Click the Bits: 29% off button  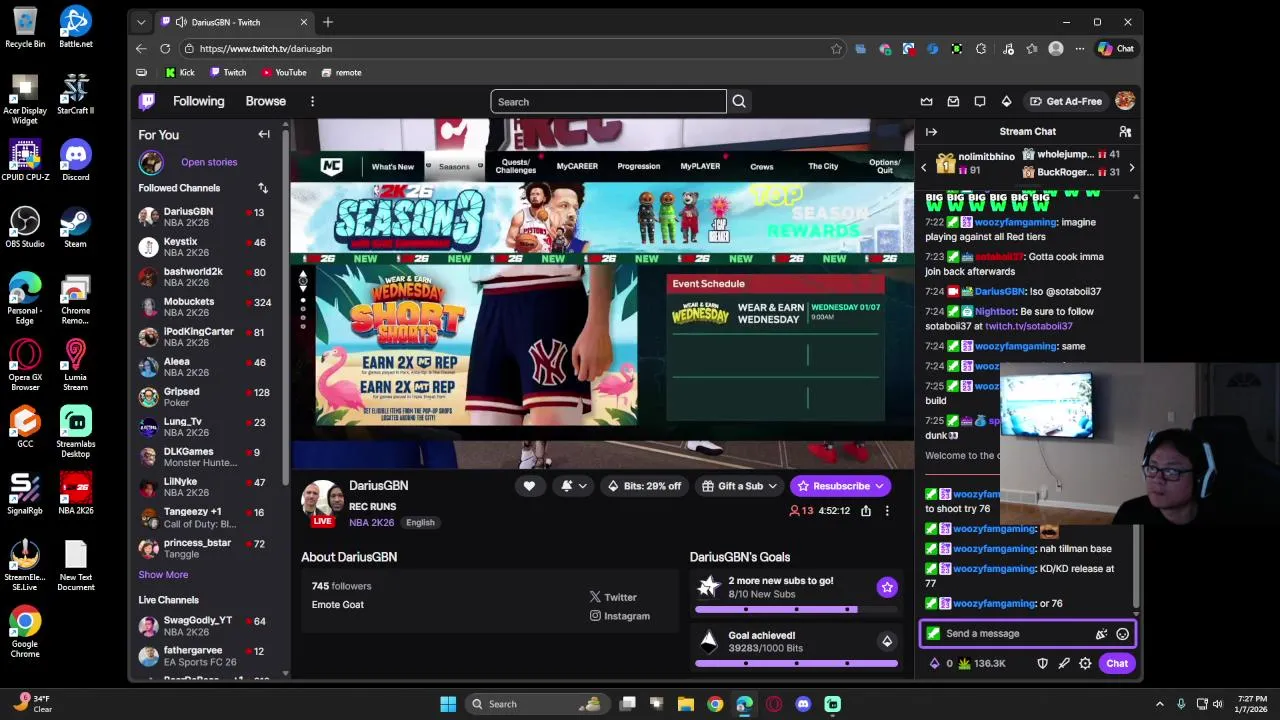coord(644,486)
